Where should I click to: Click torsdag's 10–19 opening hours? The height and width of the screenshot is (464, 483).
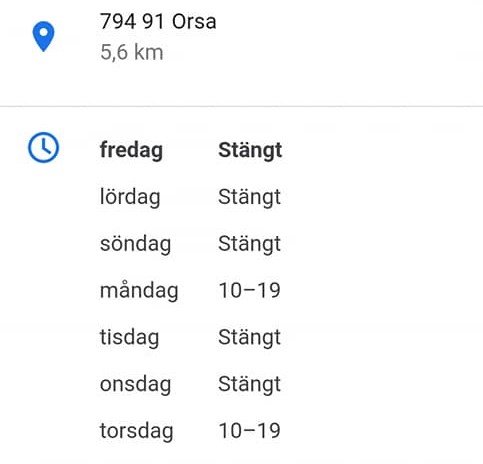click(249, 431)
